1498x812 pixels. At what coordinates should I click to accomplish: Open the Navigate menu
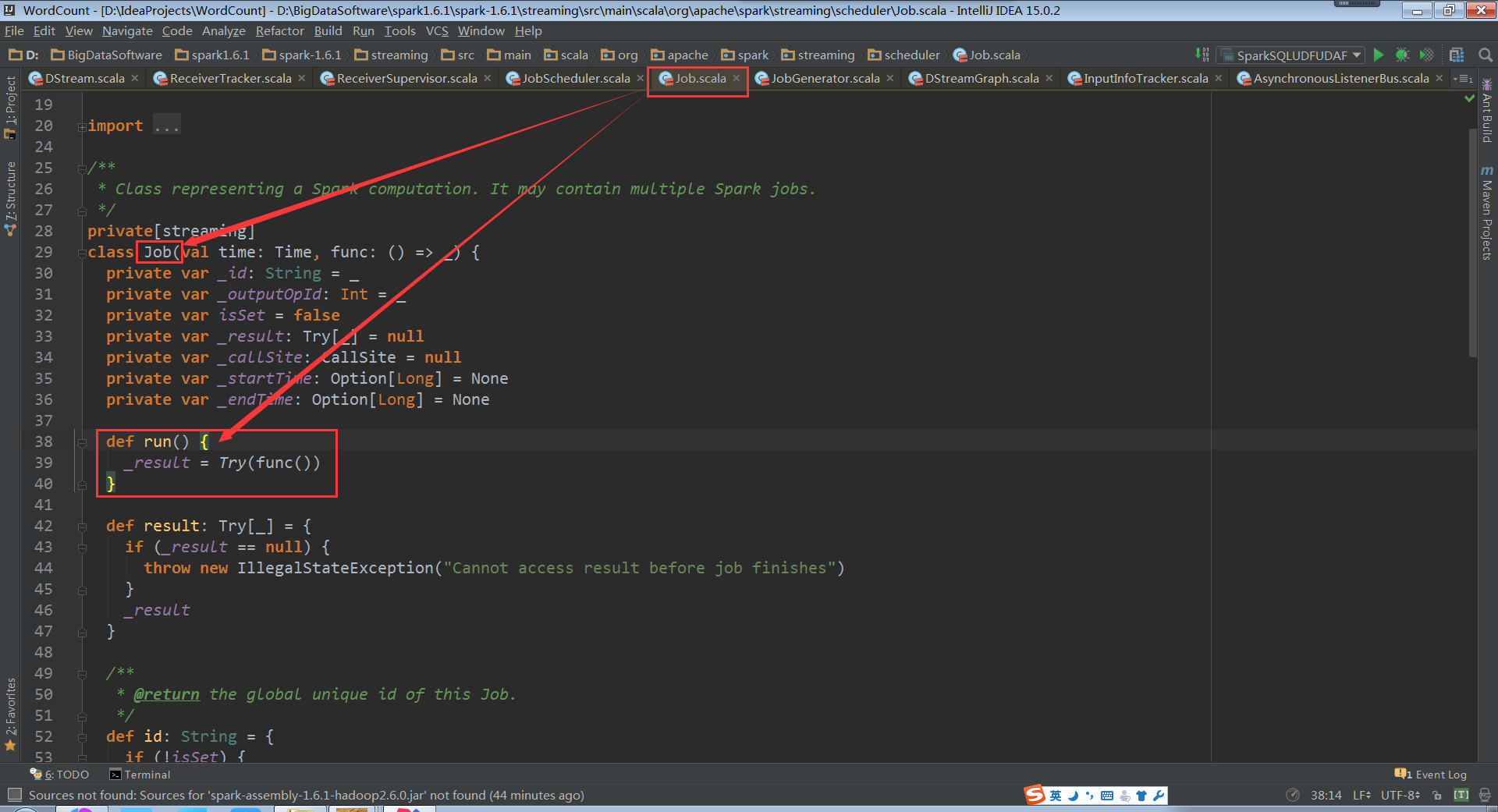pyautogui.click(x=127, y=31)
